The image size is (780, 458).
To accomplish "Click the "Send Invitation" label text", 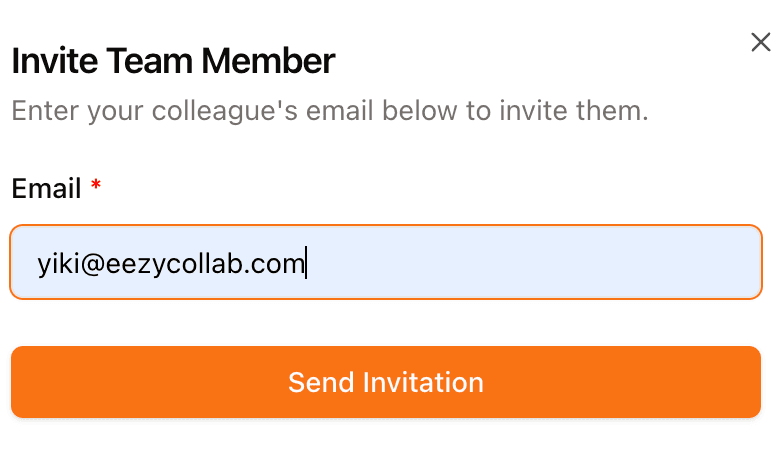I will pyautogui.click(x=386, y=382).
